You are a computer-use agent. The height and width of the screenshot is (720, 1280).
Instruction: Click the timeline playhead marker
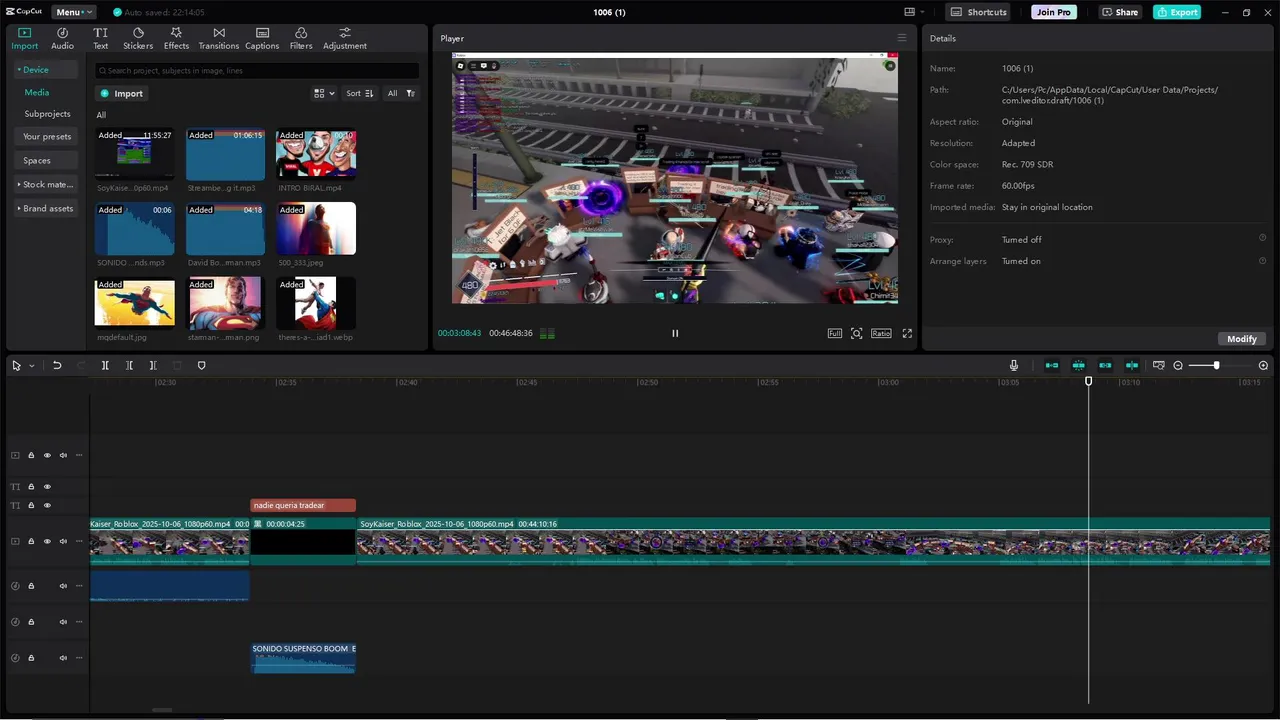click(x=1089, y=381)
